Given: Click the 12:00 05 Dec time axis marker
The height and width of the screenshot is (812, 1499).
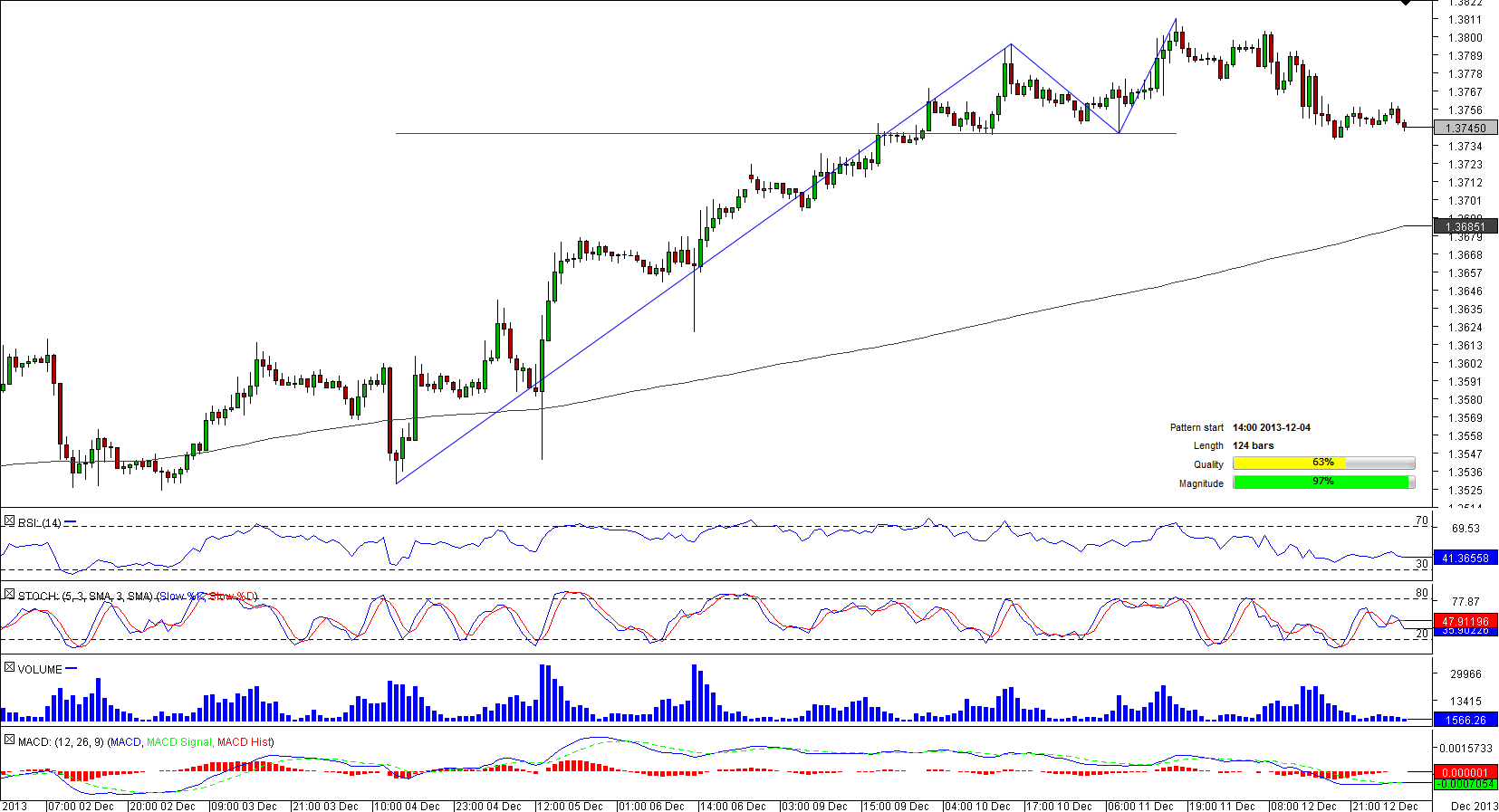Looking at the screenshot, I should (569, 806).
